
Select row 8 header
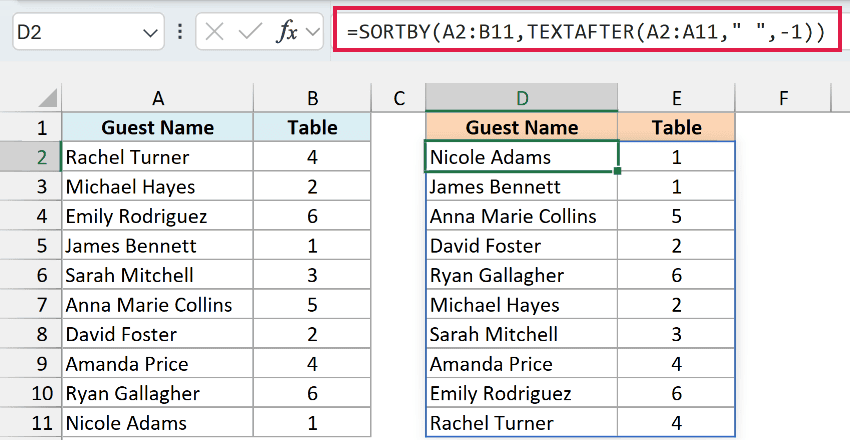(x=31, y=334)
